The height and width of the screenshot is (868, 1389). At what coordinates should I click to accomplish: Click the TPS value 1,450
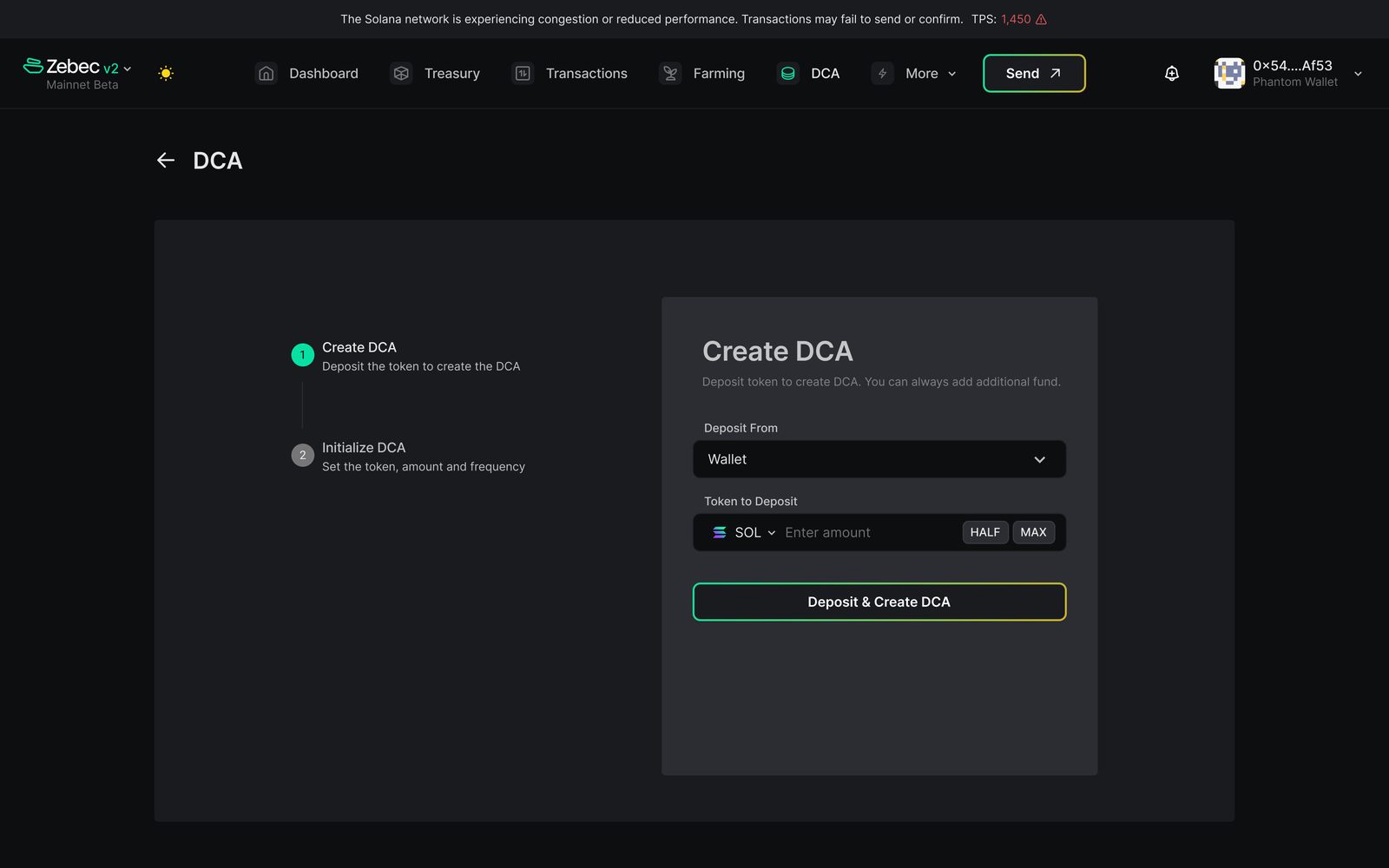[1016, 19]
